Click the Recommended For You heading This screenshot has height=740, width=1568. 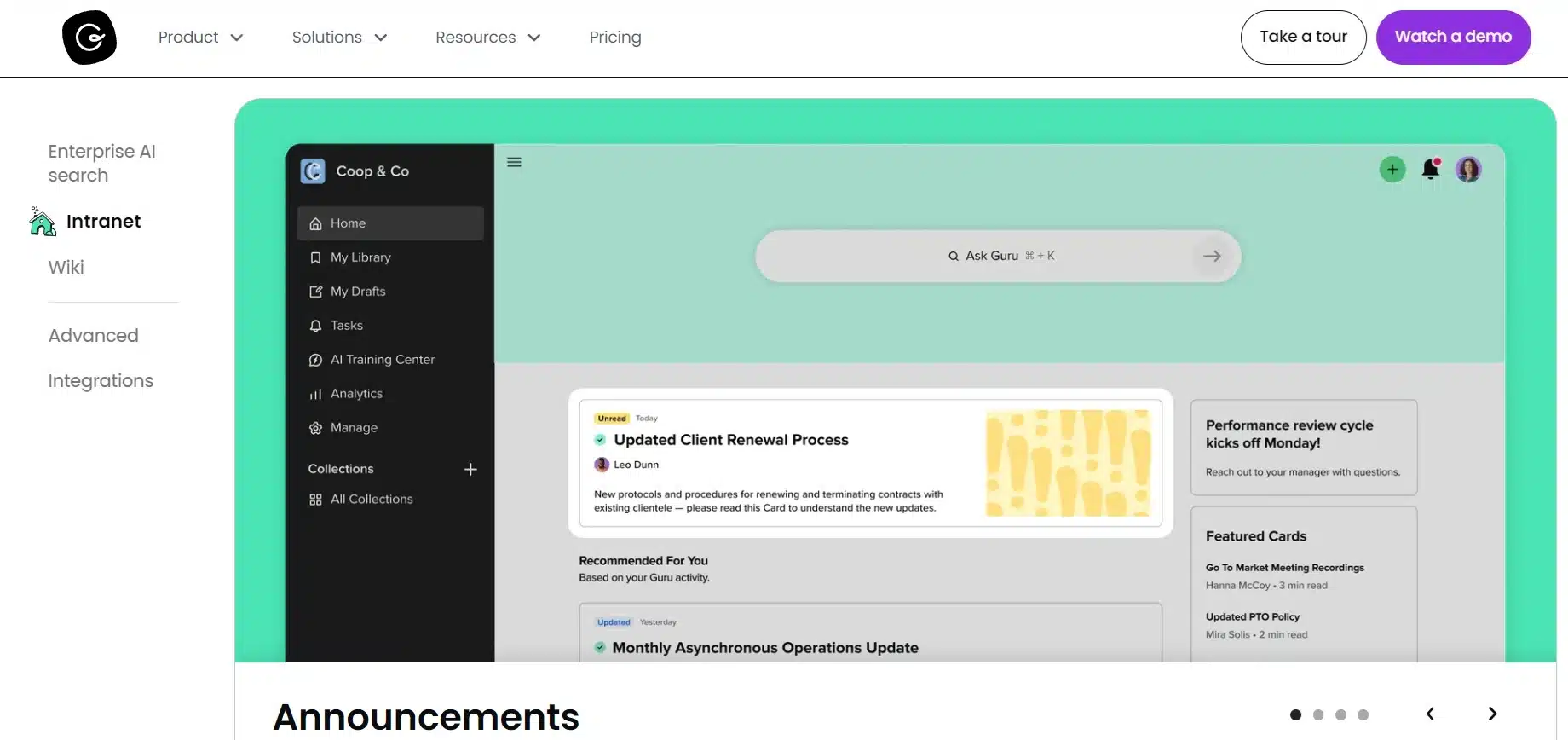(643, 561)
